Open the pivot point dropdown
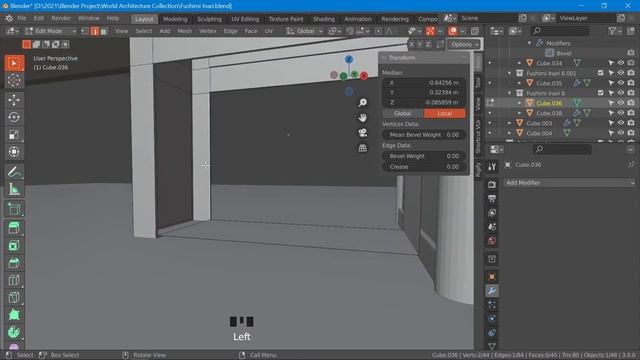Screen dimensions: 640x360 (x=335, y=31)
